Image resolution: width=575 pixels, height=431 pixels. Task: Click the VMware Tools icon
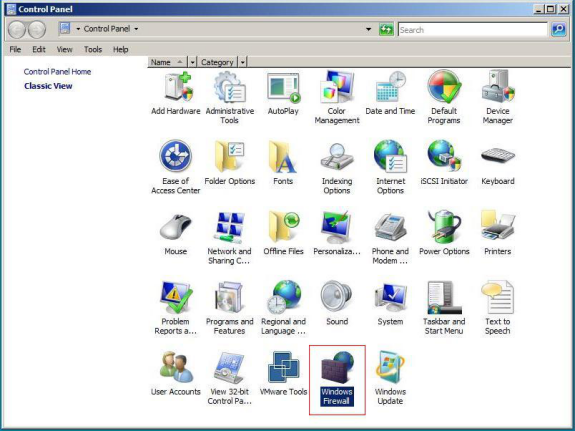[283, 373]
